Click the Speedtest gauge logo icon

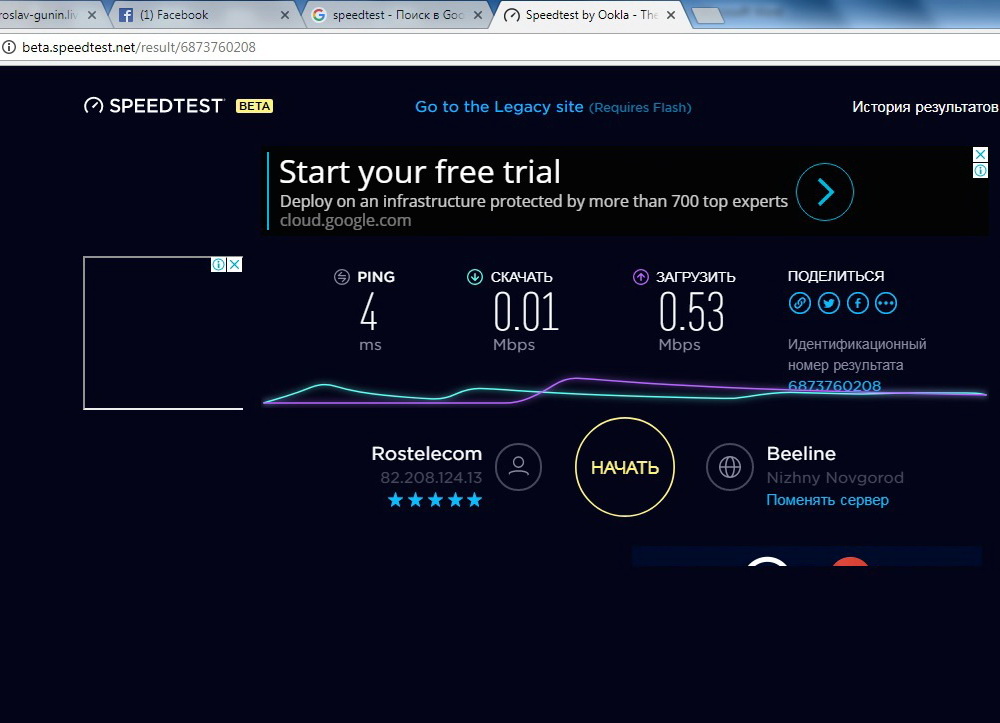(x=93, y=106)
